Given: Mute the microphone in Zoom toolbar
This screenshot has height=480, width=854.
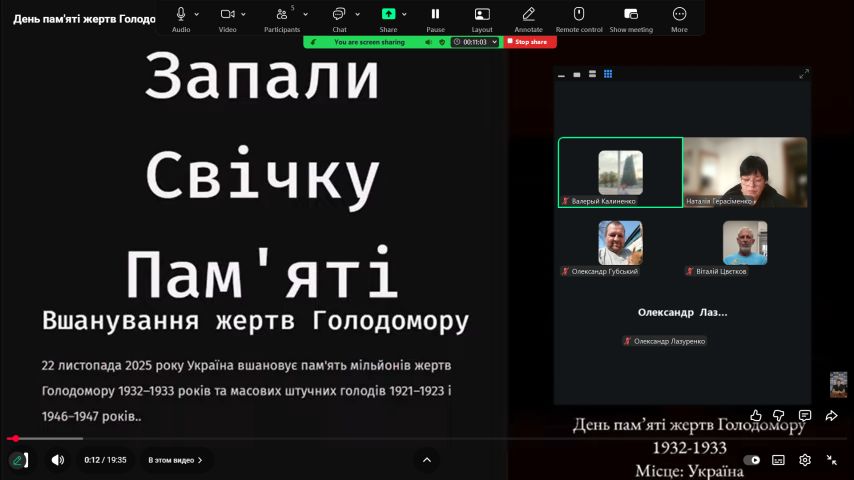Looking at the screenshot, I should (x=181, y=14).
